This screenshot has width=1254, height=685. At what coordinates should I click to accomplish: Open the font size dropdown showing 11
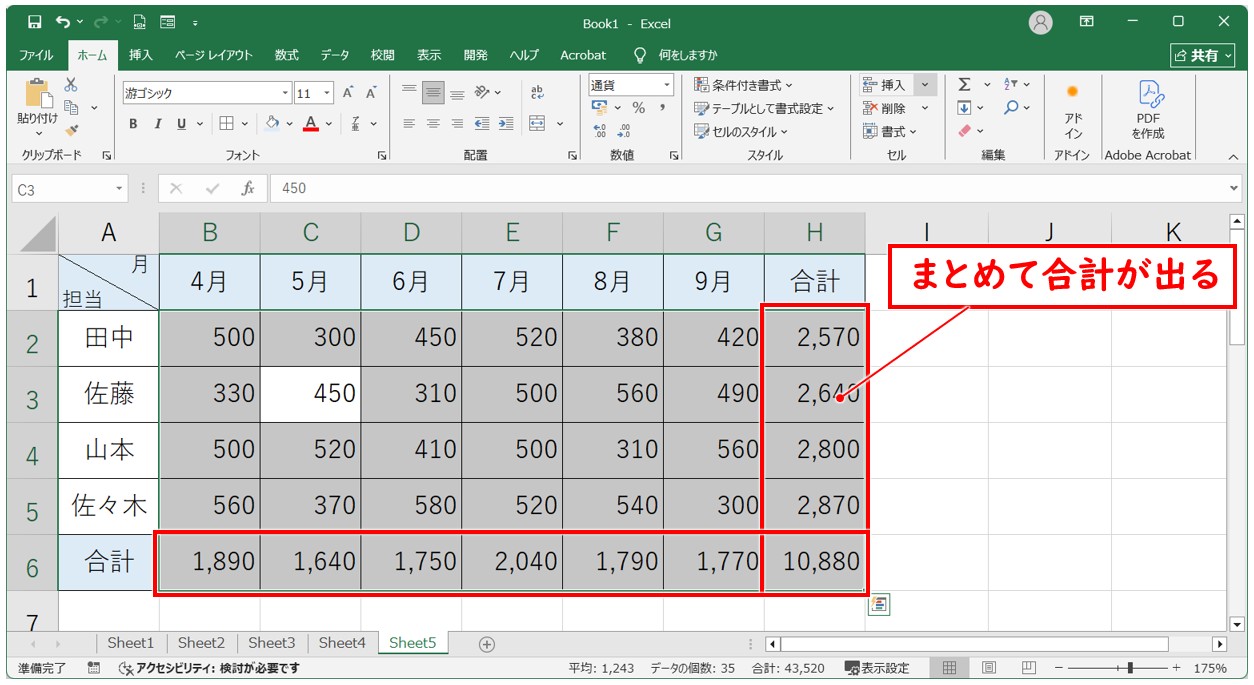[328, 93]
